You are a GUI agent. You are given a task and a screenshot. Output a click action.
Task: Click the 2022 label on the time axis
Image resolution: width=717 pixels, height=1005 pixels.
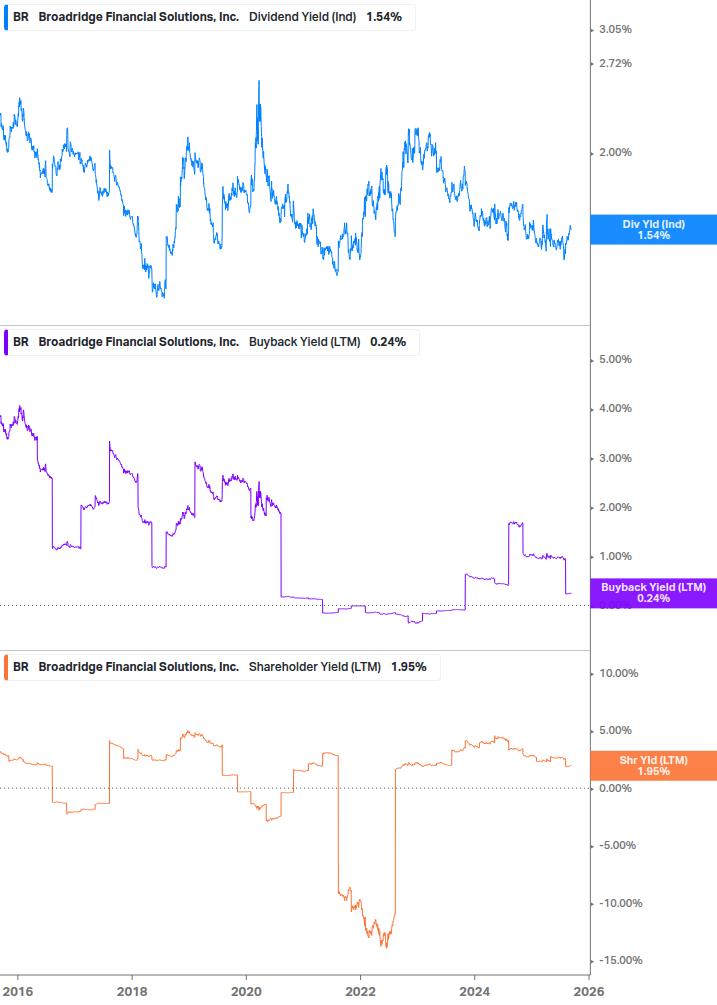(360, 992)
